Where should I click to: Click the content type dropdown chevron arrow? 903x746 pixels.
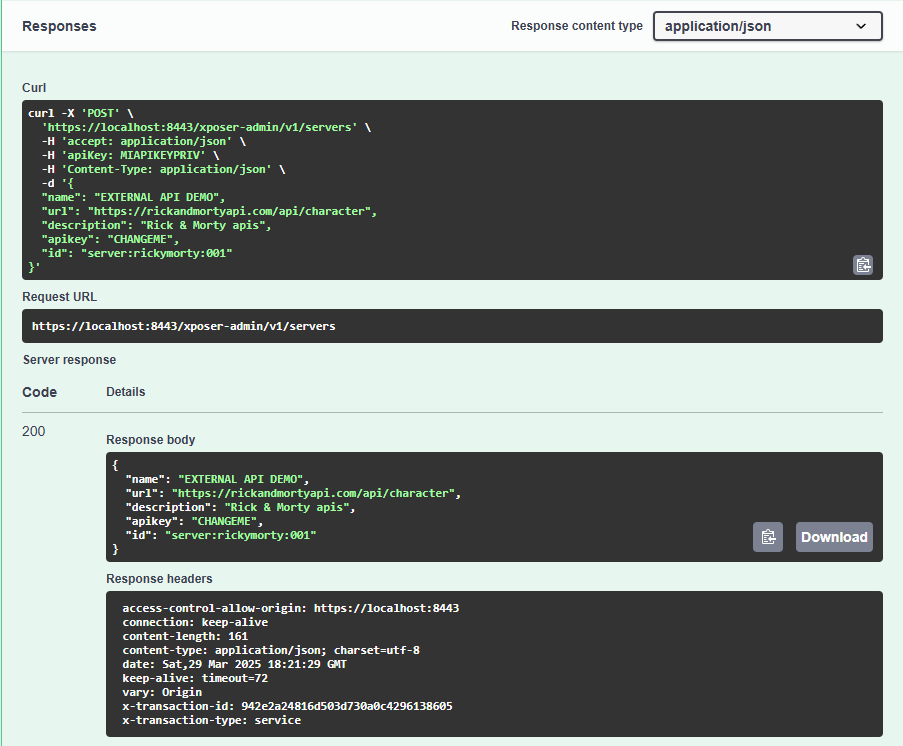pyautogui.click(x=862, y=26)
